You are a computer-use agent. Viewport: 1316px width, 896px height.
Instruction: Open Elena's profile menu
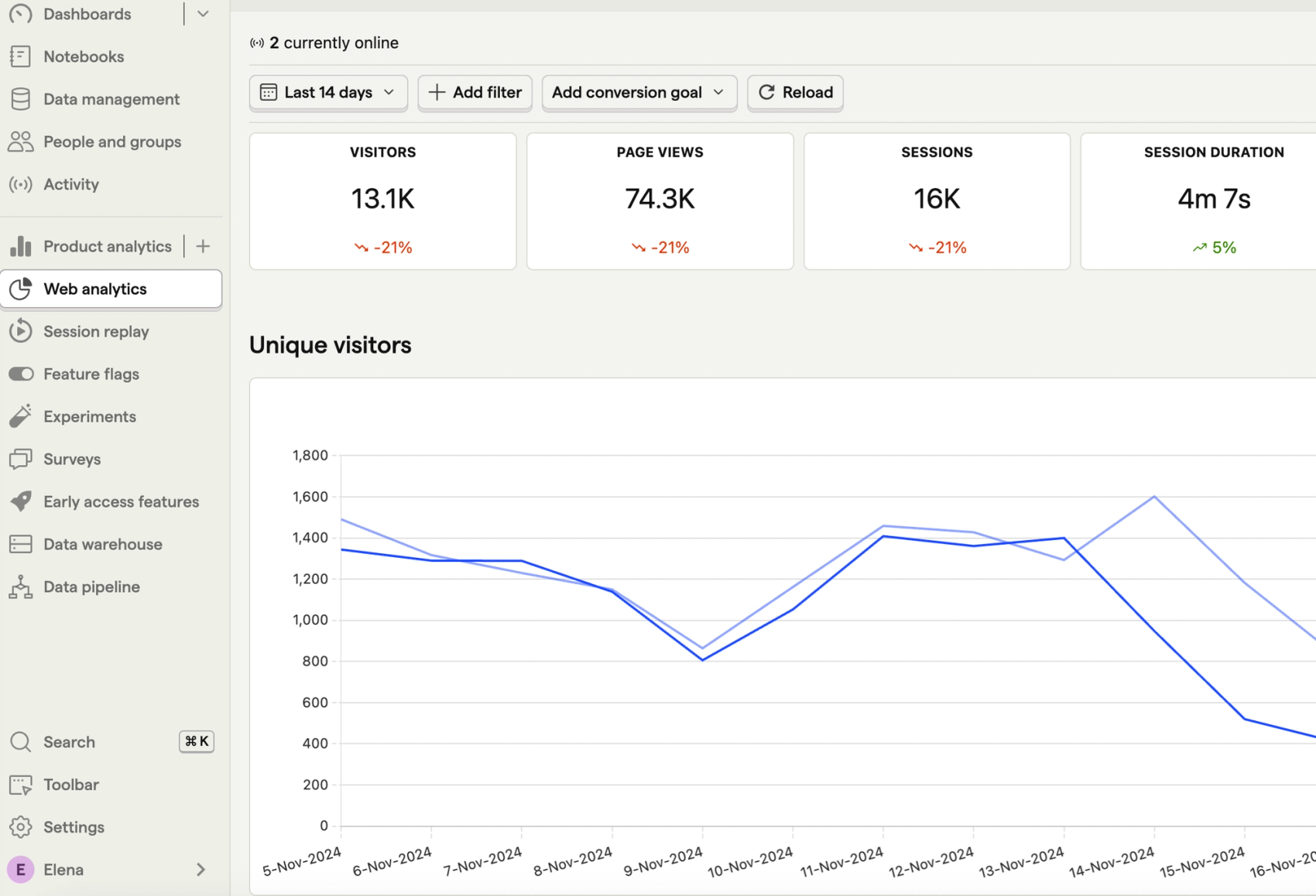[x=111, y=870]
